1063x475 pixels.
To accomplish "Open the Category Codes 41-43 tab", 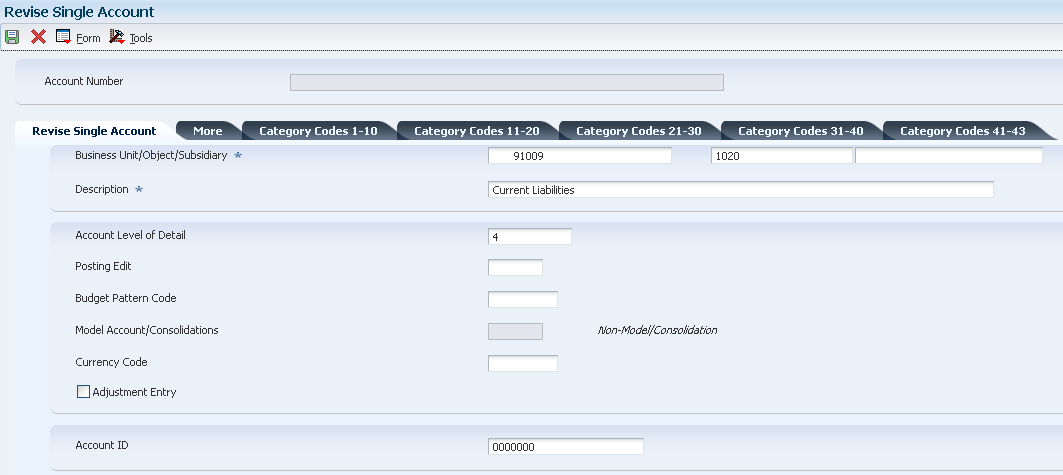I will (963, 131).
